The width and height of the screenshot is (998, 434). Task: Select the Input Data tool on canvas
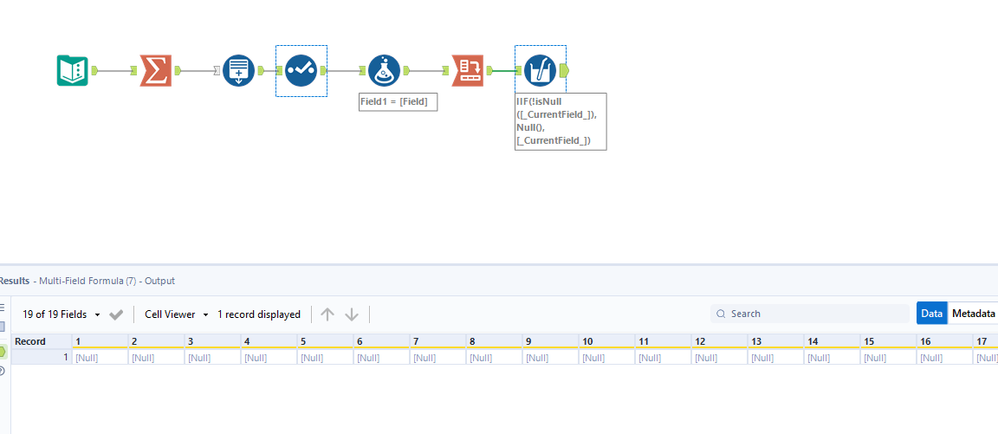[x=72, y=71]
